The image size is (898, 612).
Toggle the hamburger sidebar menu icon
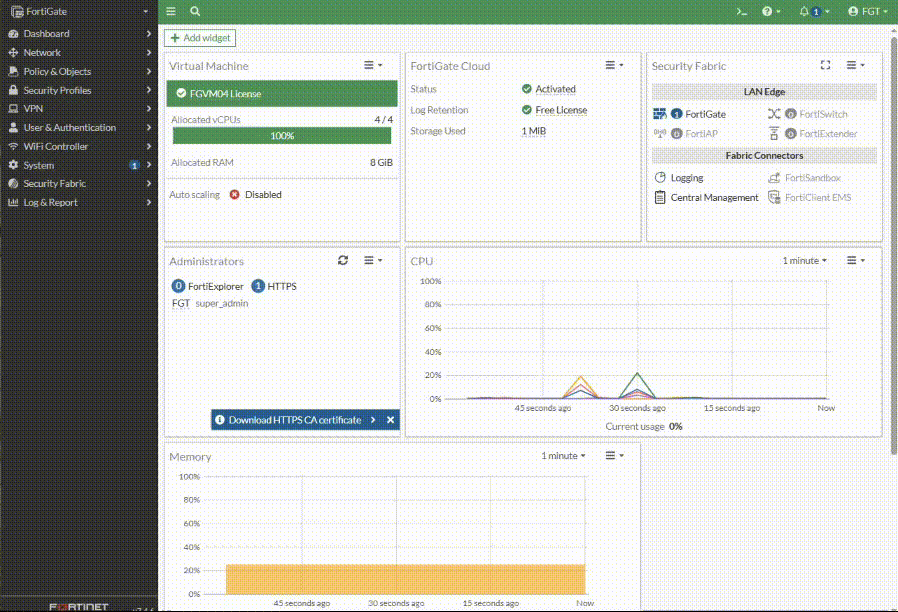(171, 11)
